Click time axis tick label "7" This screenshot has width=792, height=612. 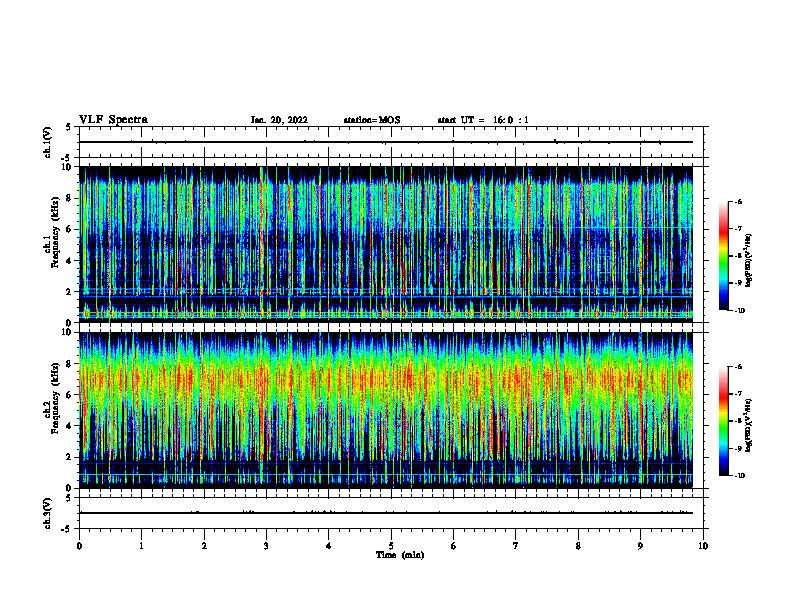(x=516, y=546)
